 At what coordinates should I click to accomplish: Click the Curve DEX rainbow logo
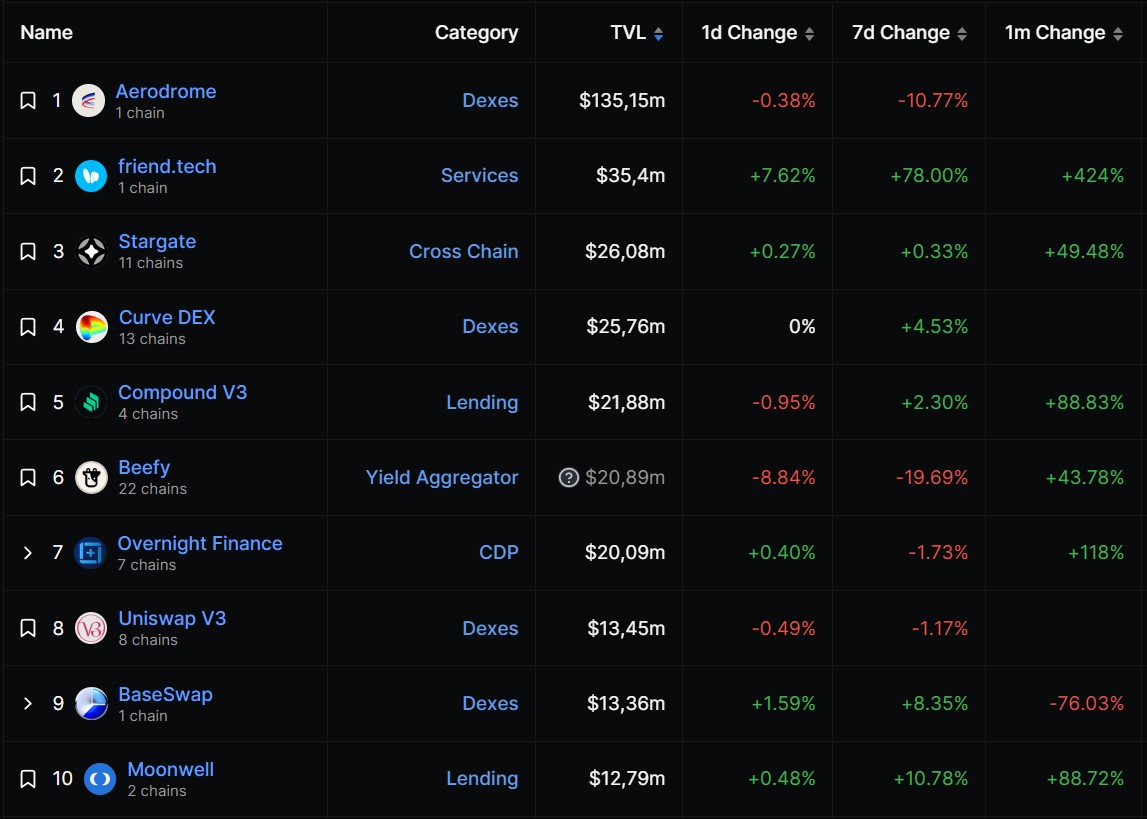(92, 327)
